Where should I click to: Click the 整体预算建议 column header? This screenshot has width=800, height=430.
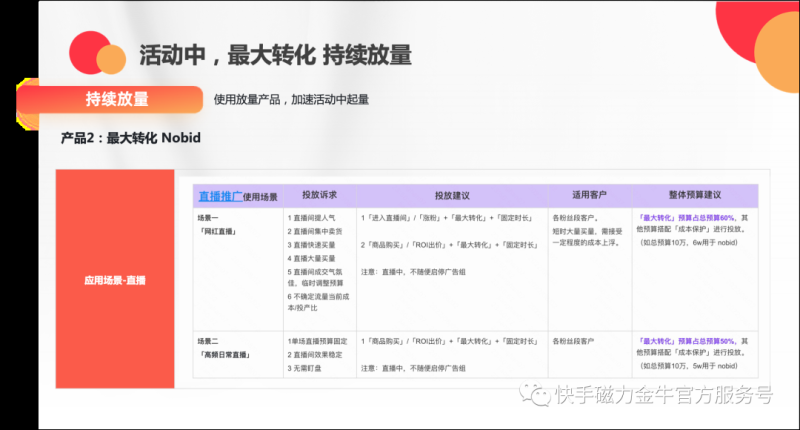click(x=695, y=195)
